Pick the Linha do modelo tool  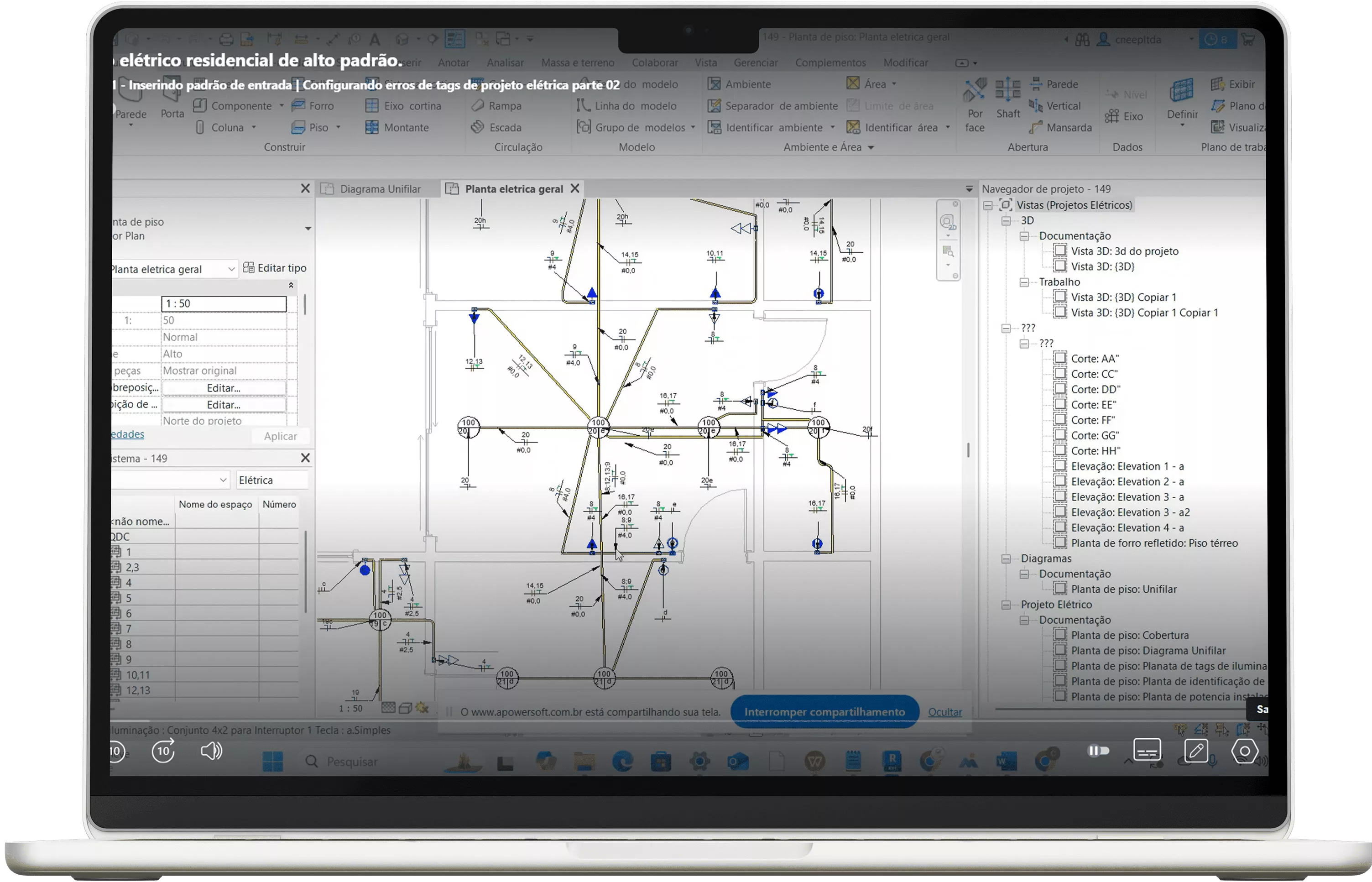[x=627, y=106]
